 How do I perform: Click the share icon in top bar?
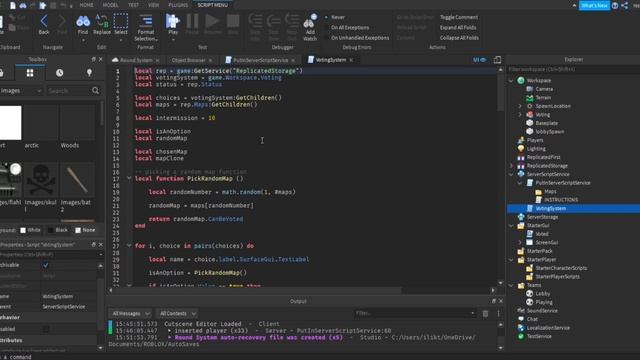click(x=624, y=5)
